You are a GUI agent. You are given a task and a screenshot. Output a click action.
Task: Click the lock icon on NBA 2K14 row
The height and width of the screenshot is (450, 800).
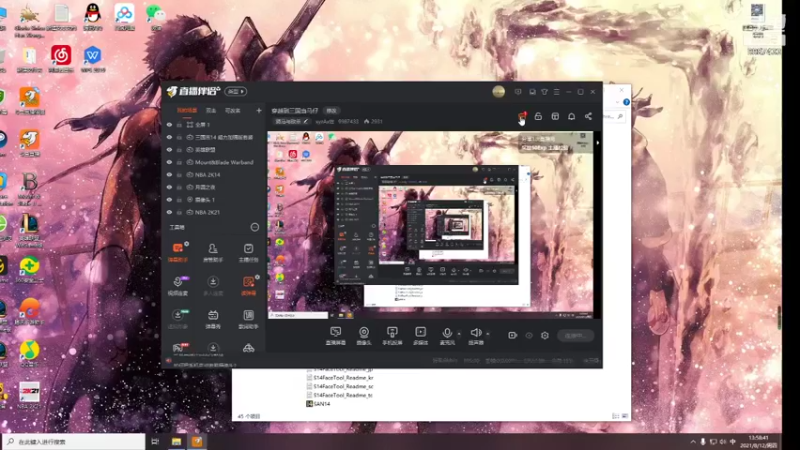click(x=179, y=174)
